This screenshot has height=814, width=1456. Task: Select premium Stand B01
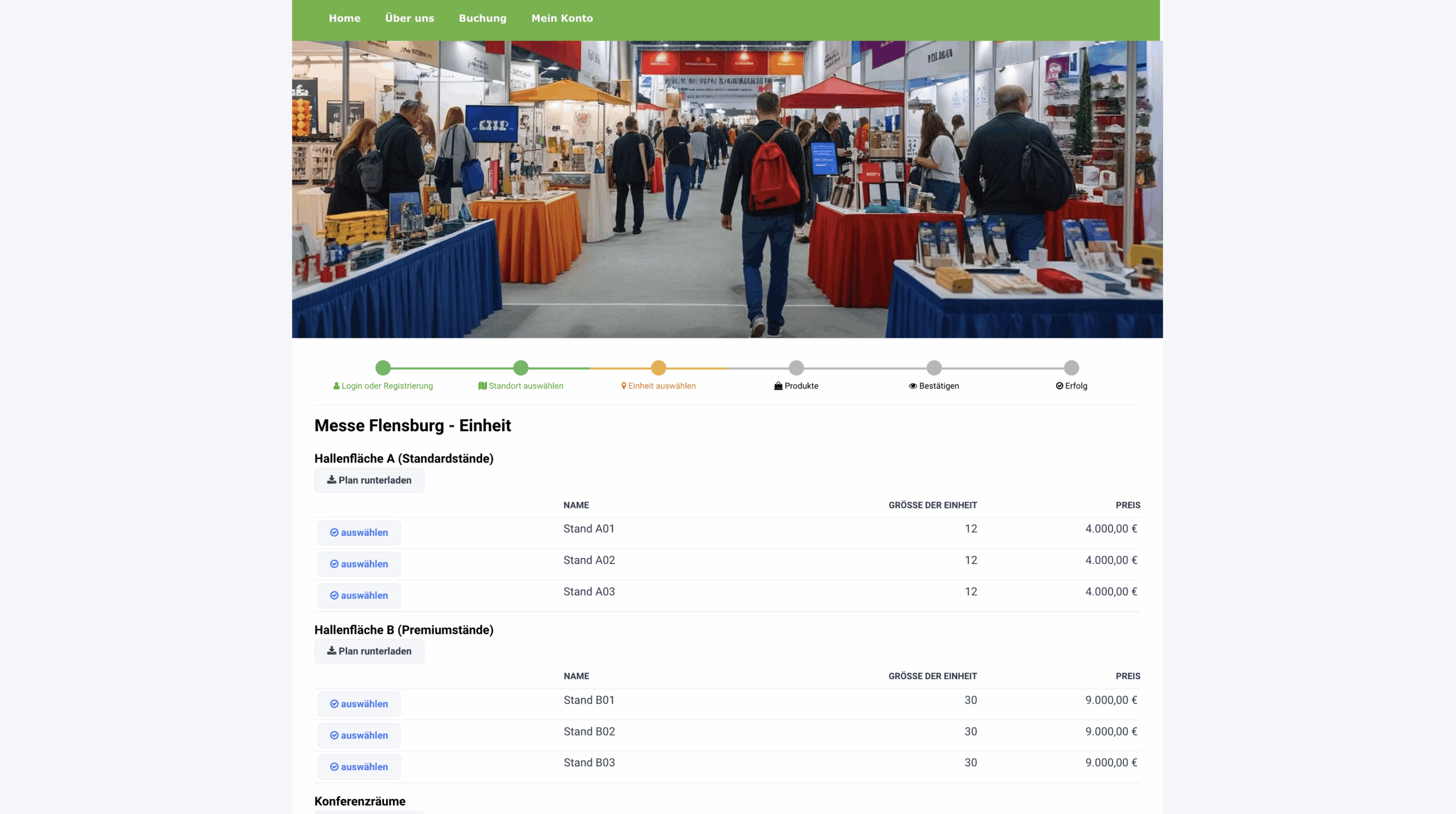point(359,704)
